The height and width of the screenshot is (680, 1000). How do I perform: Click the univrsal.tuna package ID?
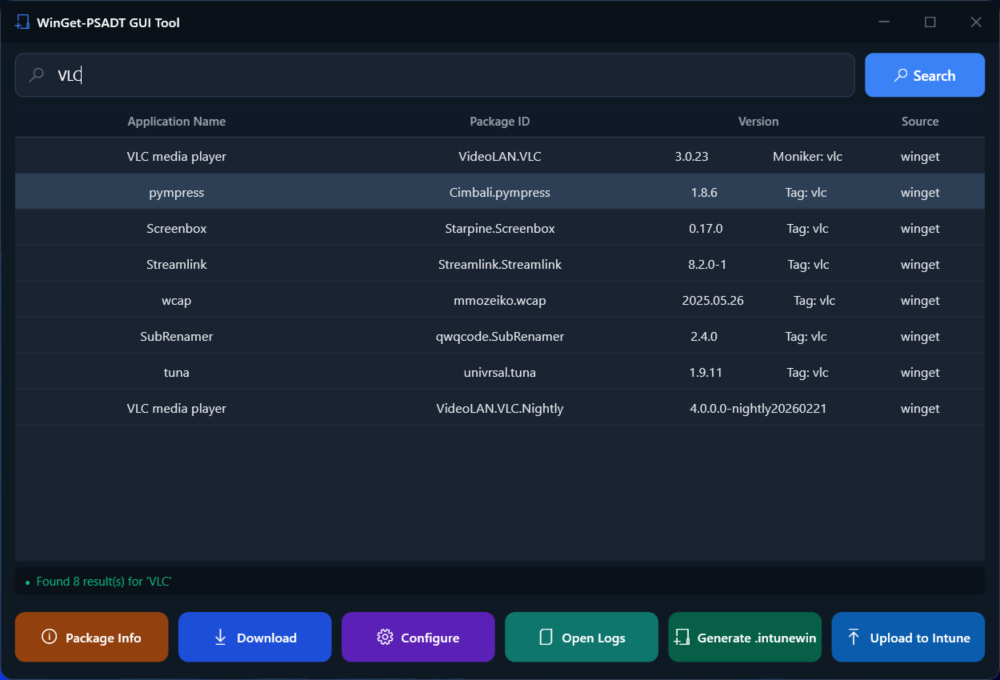pyautogui.click(x=499, y=372)
